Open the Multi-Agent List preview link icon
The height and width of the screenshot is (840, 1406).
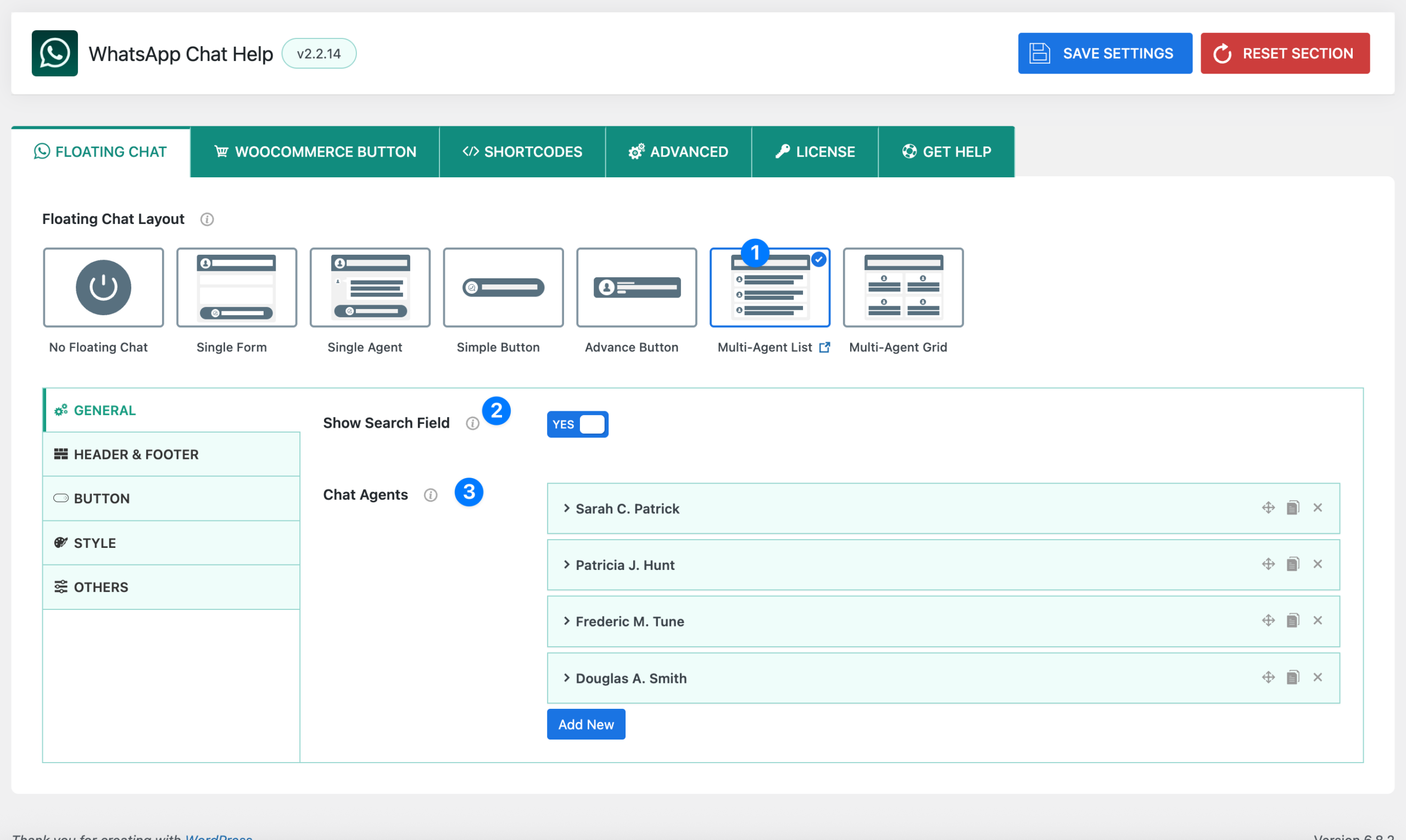coord(825,348)
